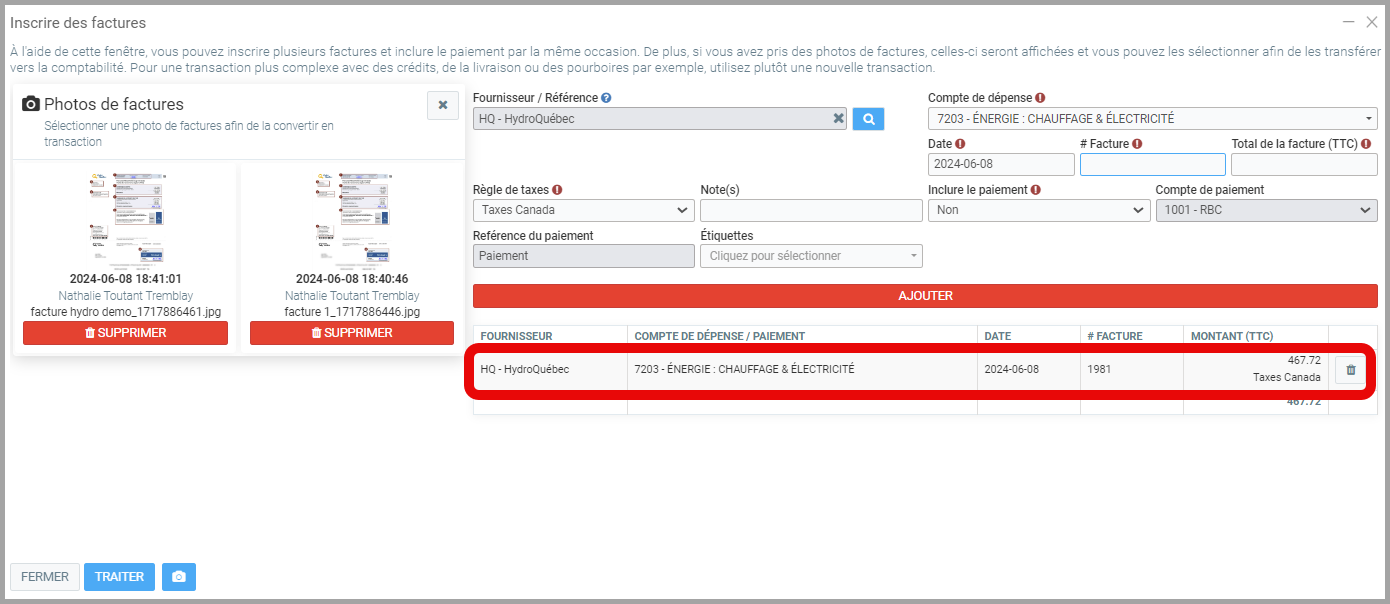Viewport: 1390px width, 604px height.
Task: Click the magnifier search button beside Fournisseur
Action: pos(868,119)
